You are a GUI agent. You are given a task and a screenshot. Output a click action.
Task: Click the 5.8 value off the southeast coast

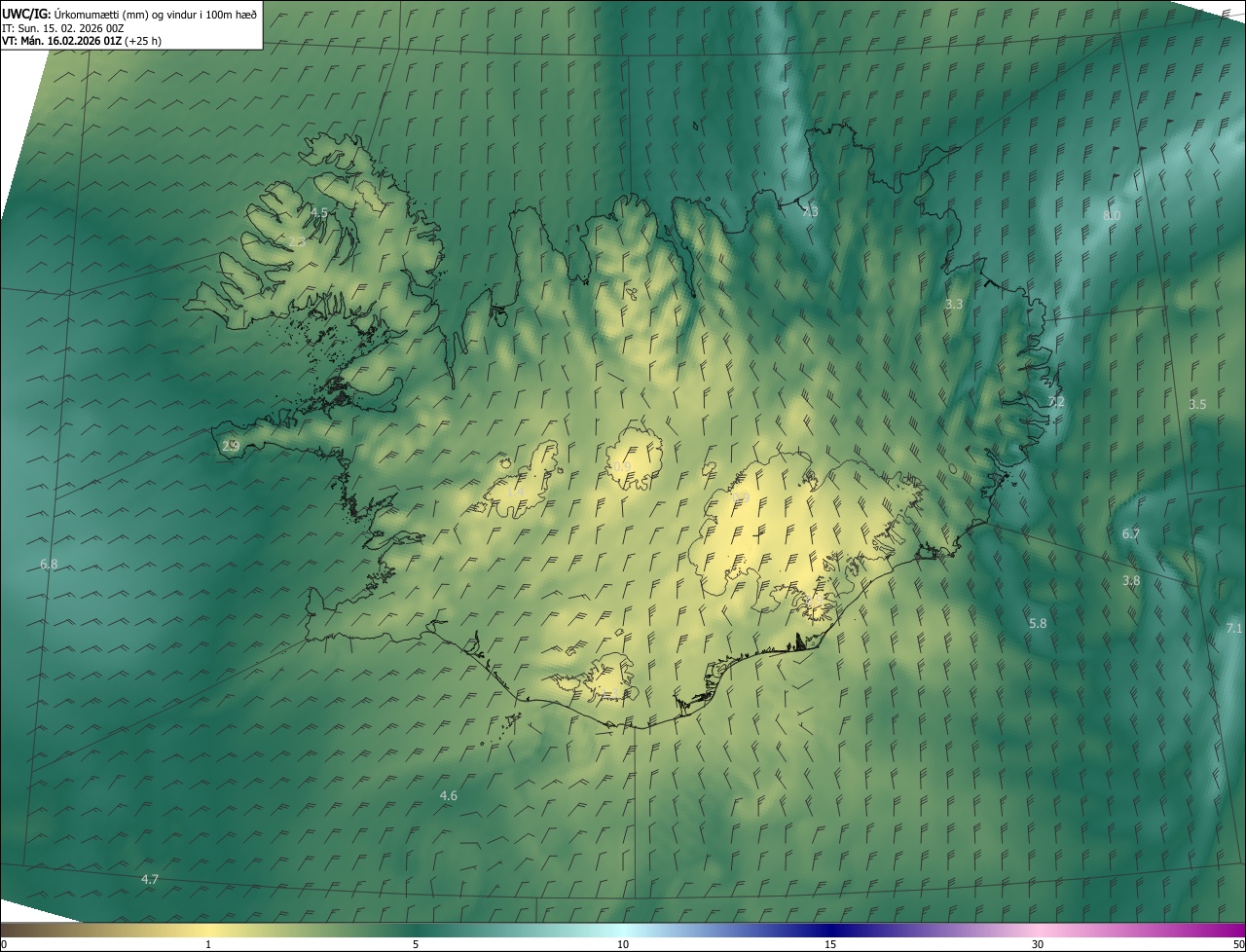click(1038, 623)
